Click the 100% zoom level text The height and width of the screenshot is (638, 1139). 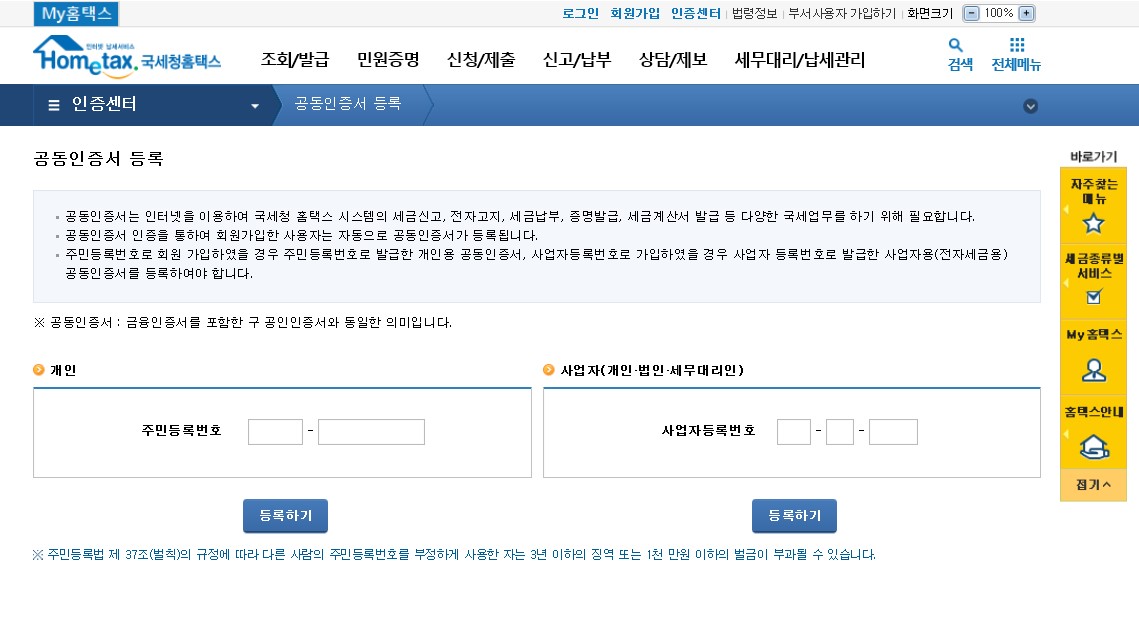pyautogui.click(x=999, y=13)
